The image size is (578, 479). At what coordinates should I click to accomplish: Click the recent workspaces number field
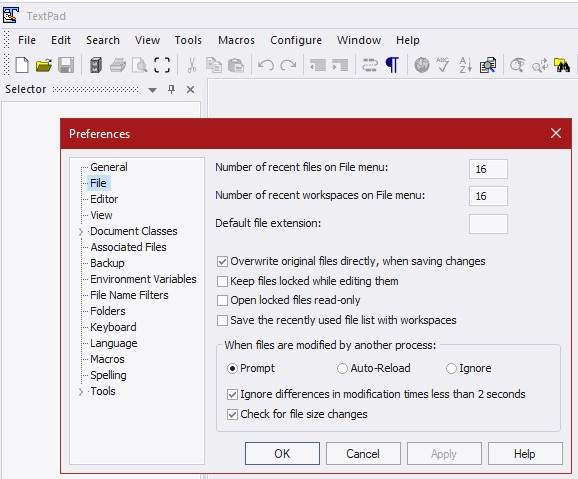point(488,196)
